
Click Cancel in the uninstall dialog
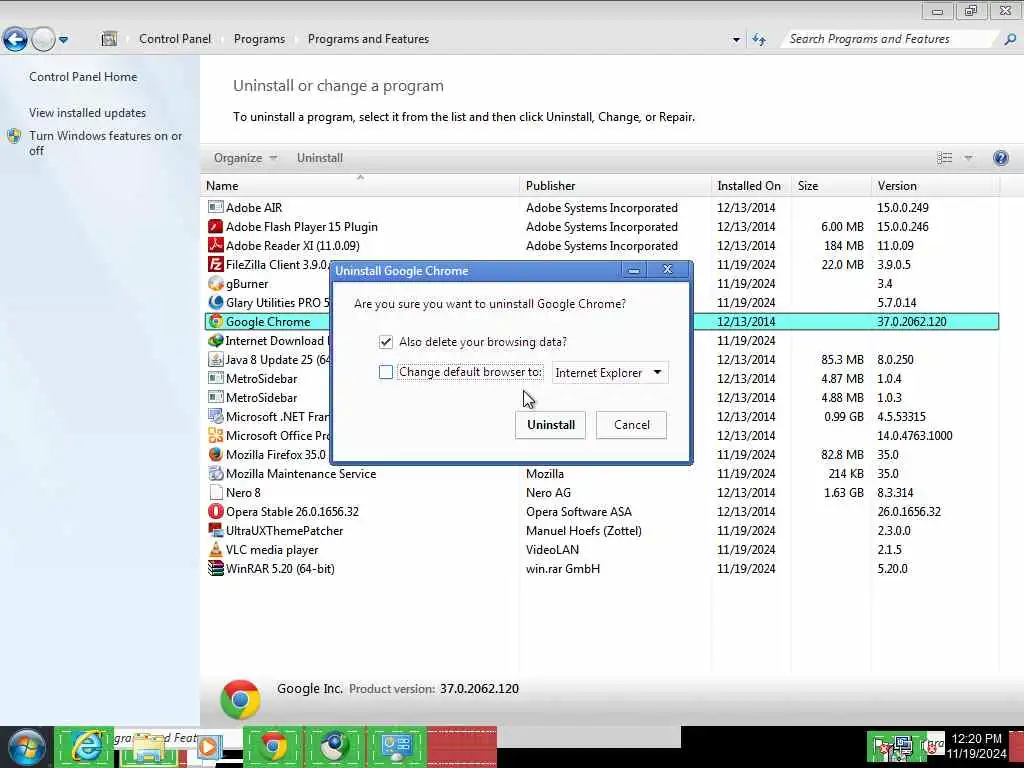632,424
